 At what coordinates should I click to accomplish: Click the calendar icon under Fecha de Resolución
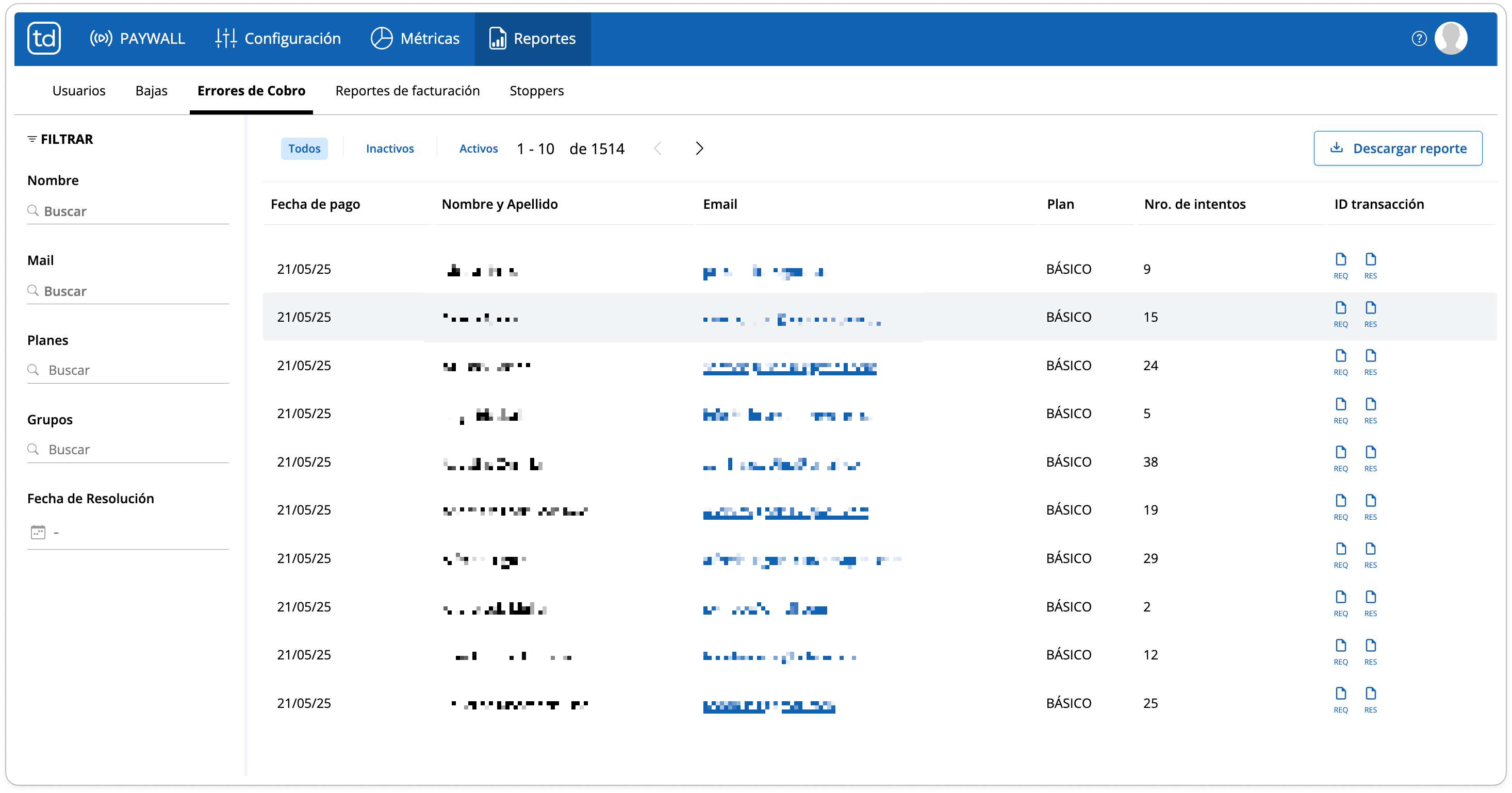click(38, 533)
